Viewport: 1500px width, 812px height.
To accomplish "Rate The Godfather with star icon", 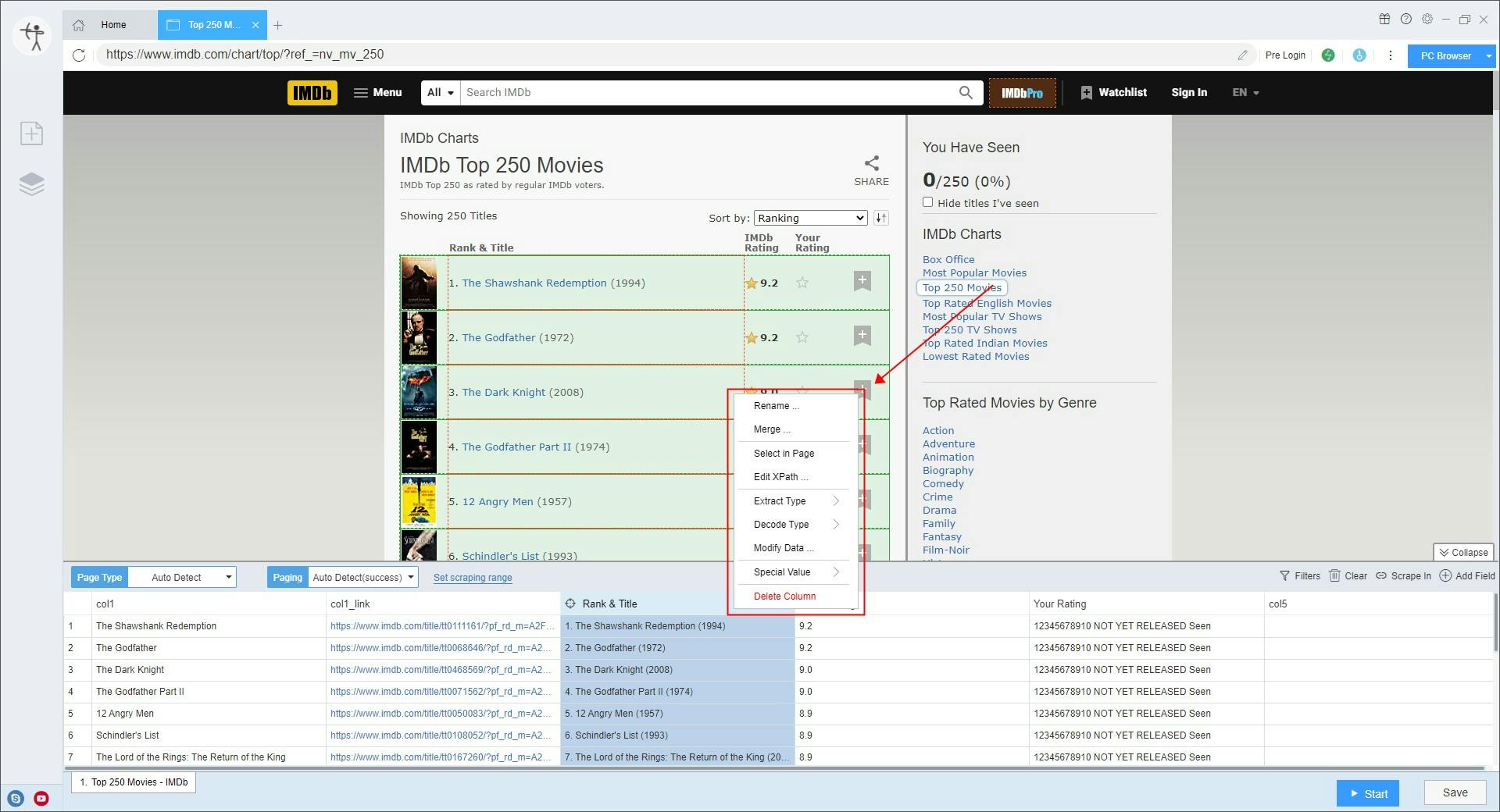I will 802,337.
